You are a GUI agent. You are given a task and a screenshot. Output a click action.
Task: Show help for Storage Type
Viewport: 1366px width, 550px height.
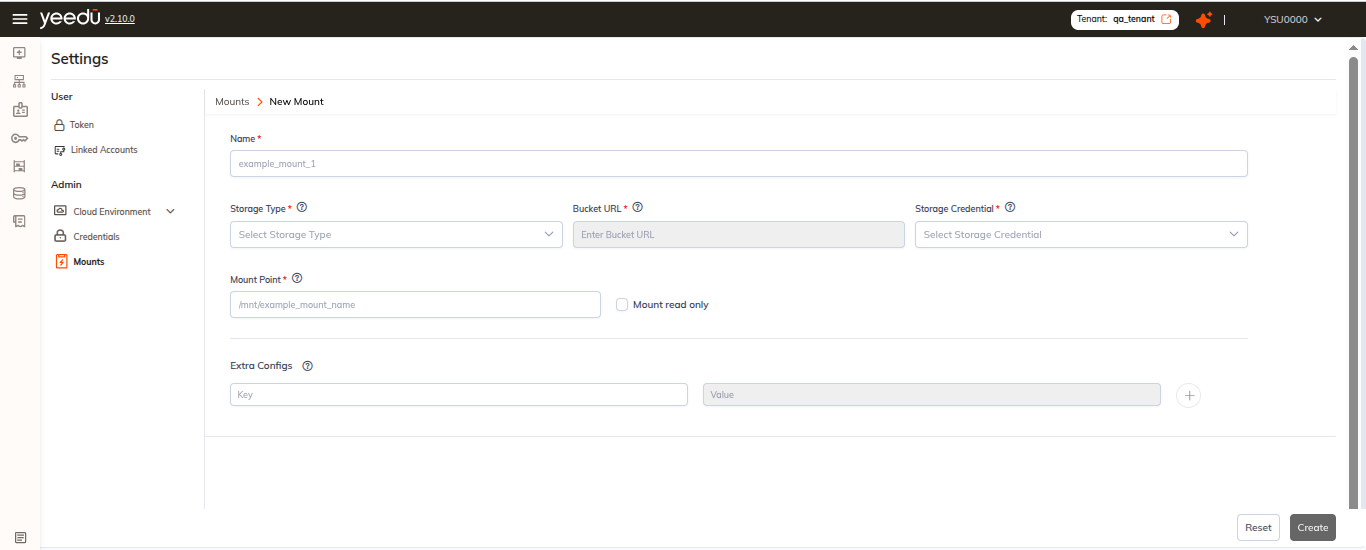[302, 208]
